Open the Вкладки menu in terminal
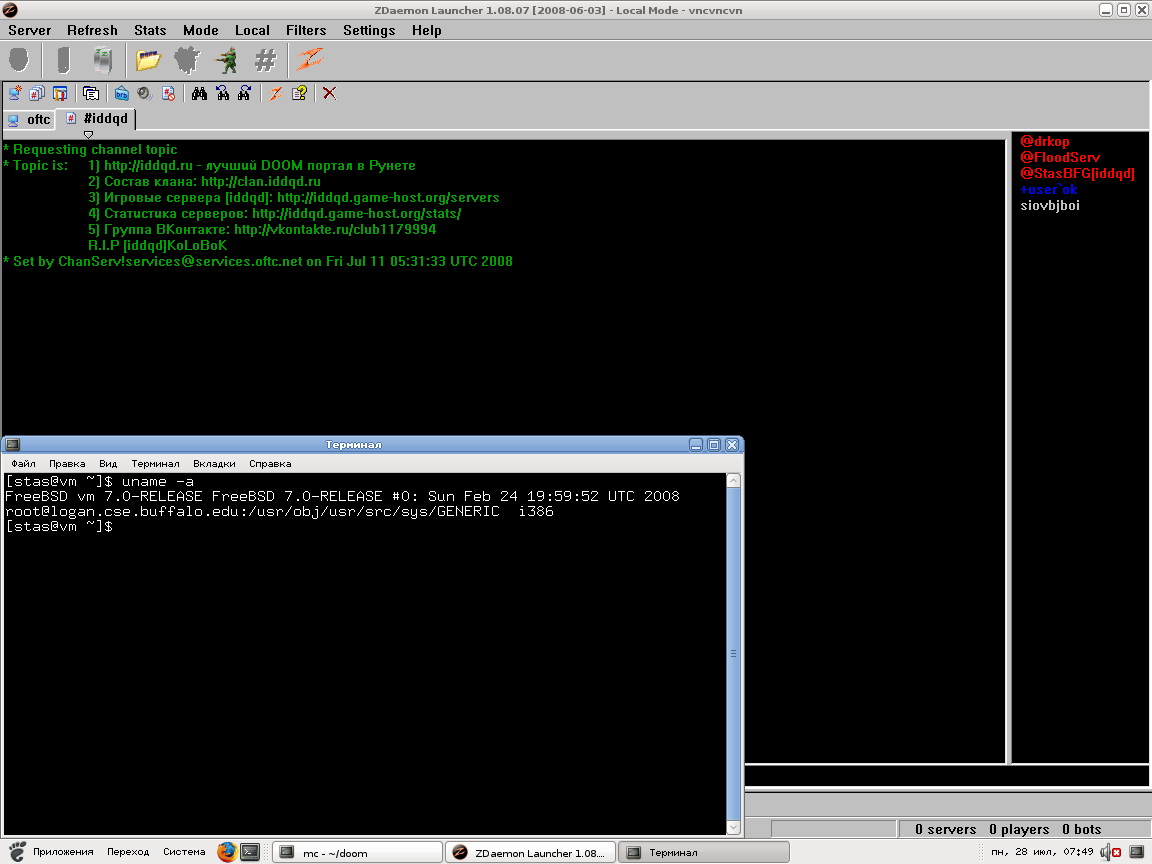Viewport: 1152px width, 864px height. coord(214,464)
